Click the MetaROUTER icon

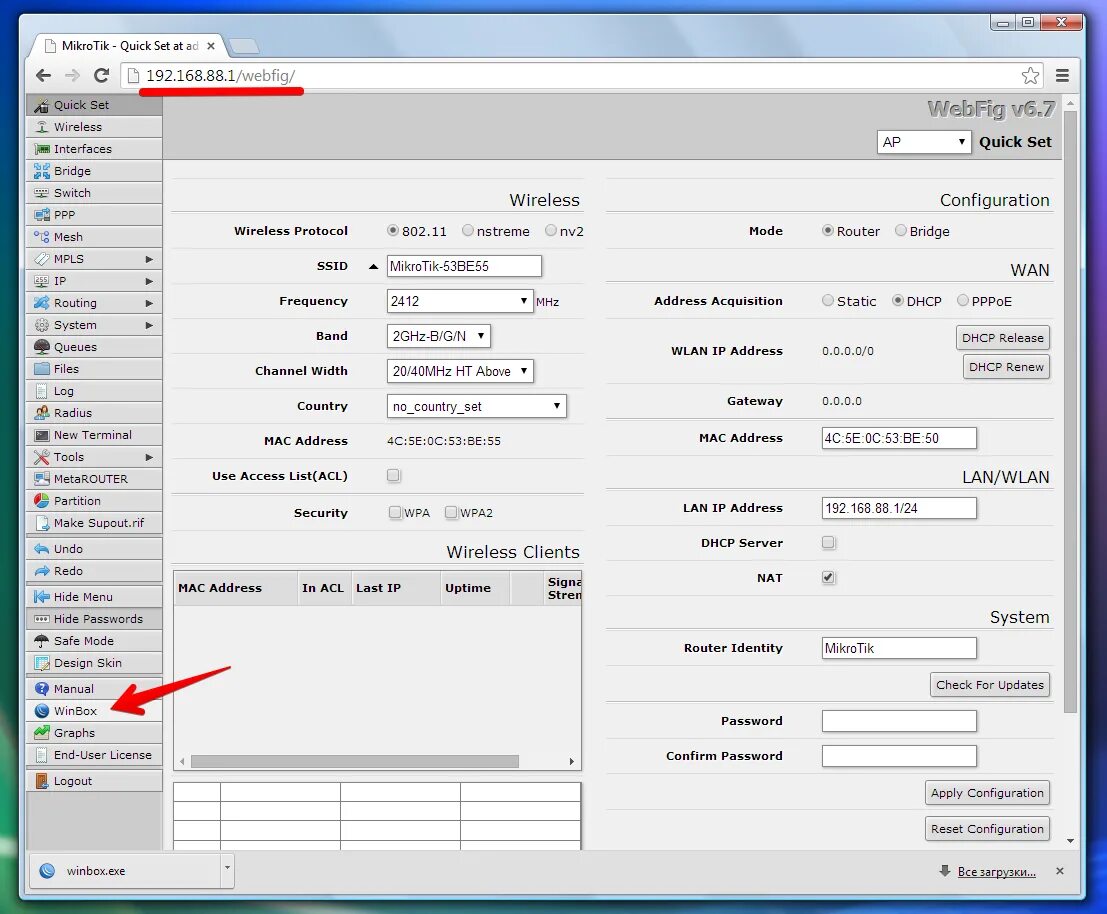42,479
